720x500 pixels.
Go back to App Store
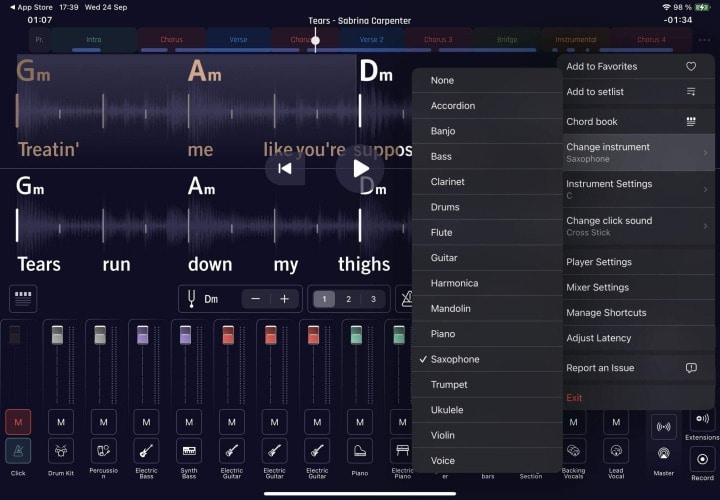pyautogui.click(x=31, y=7)
